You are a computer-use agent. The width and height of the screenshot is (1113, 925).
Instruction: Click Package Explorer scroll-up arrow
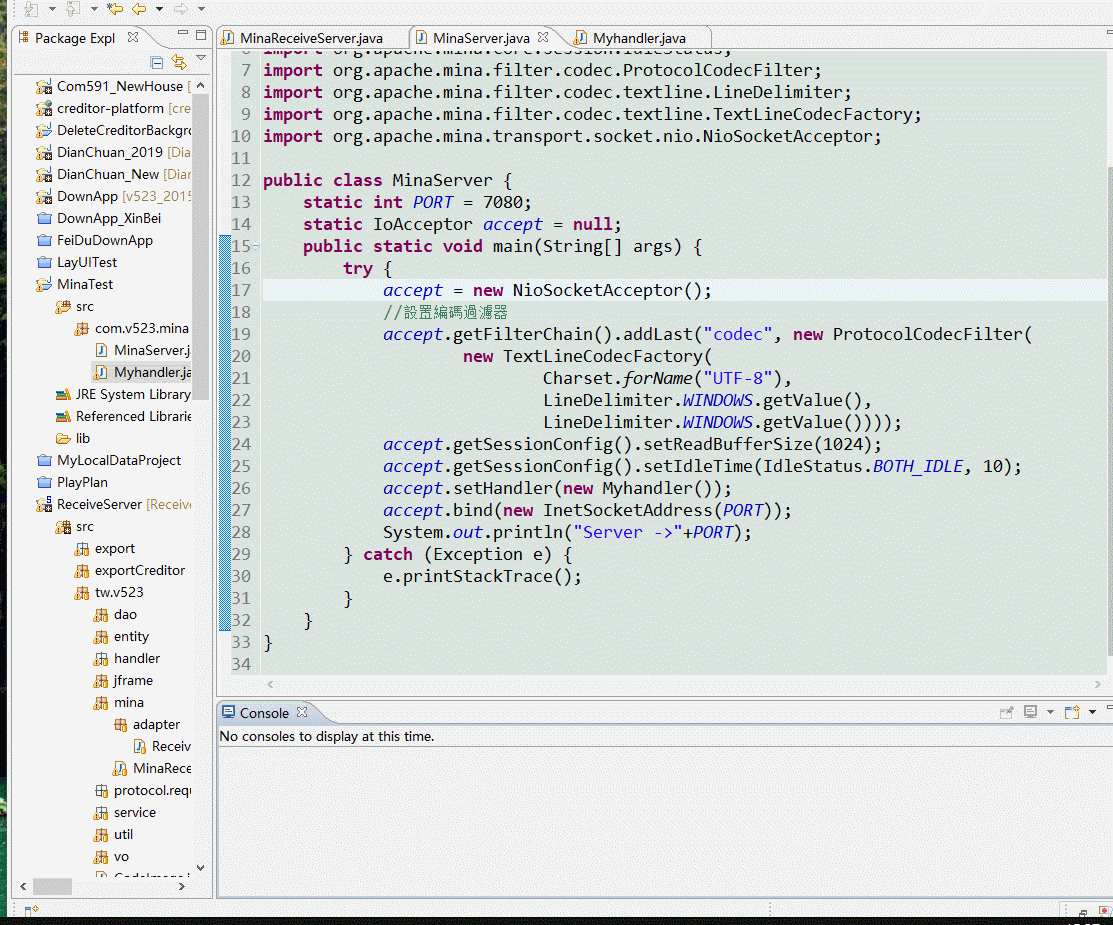pyautogui.click(x=201, y=86)
